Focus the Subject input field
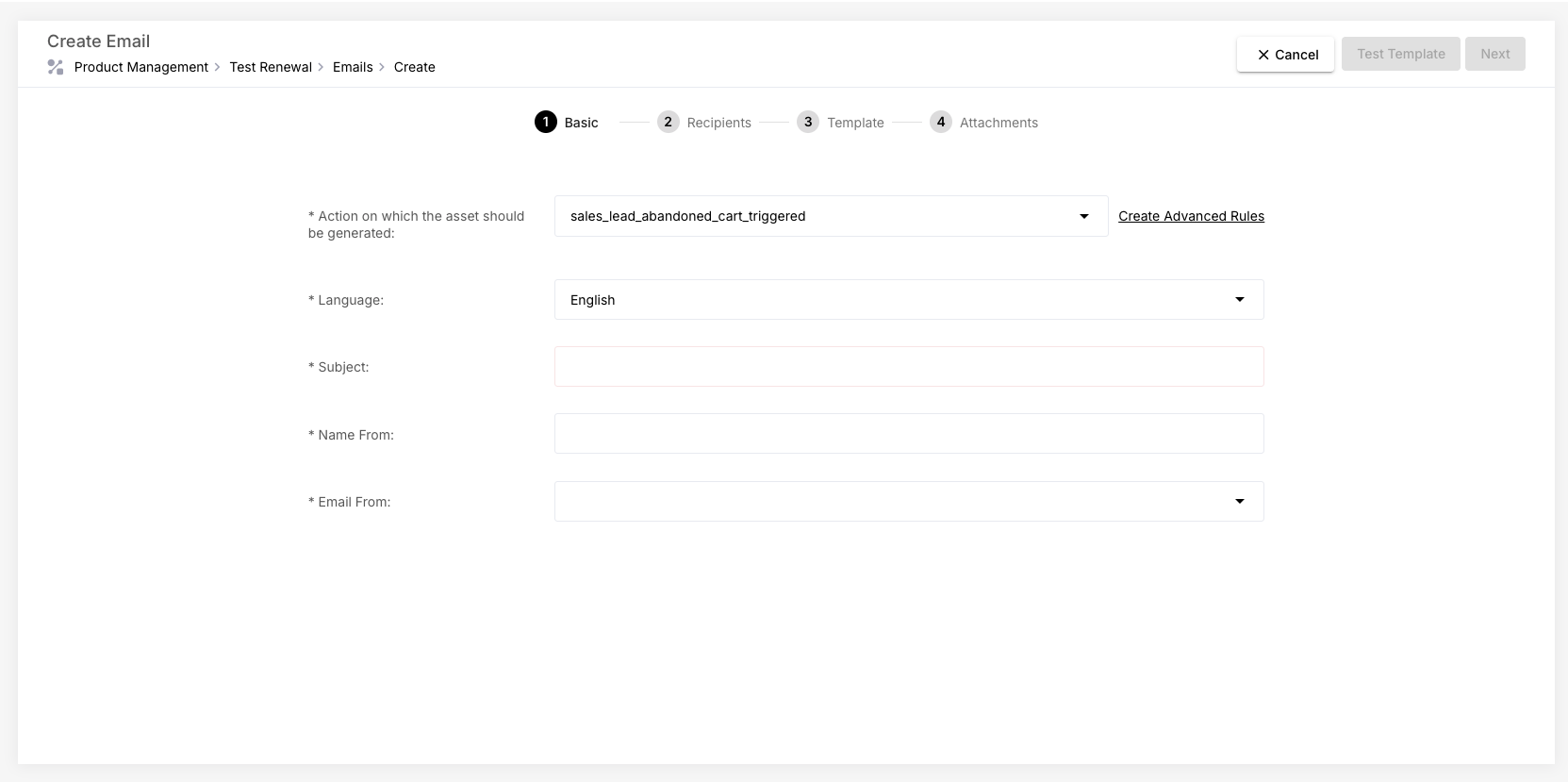Viewport: 1568px width, 782px height. click(x=908, y=367)
